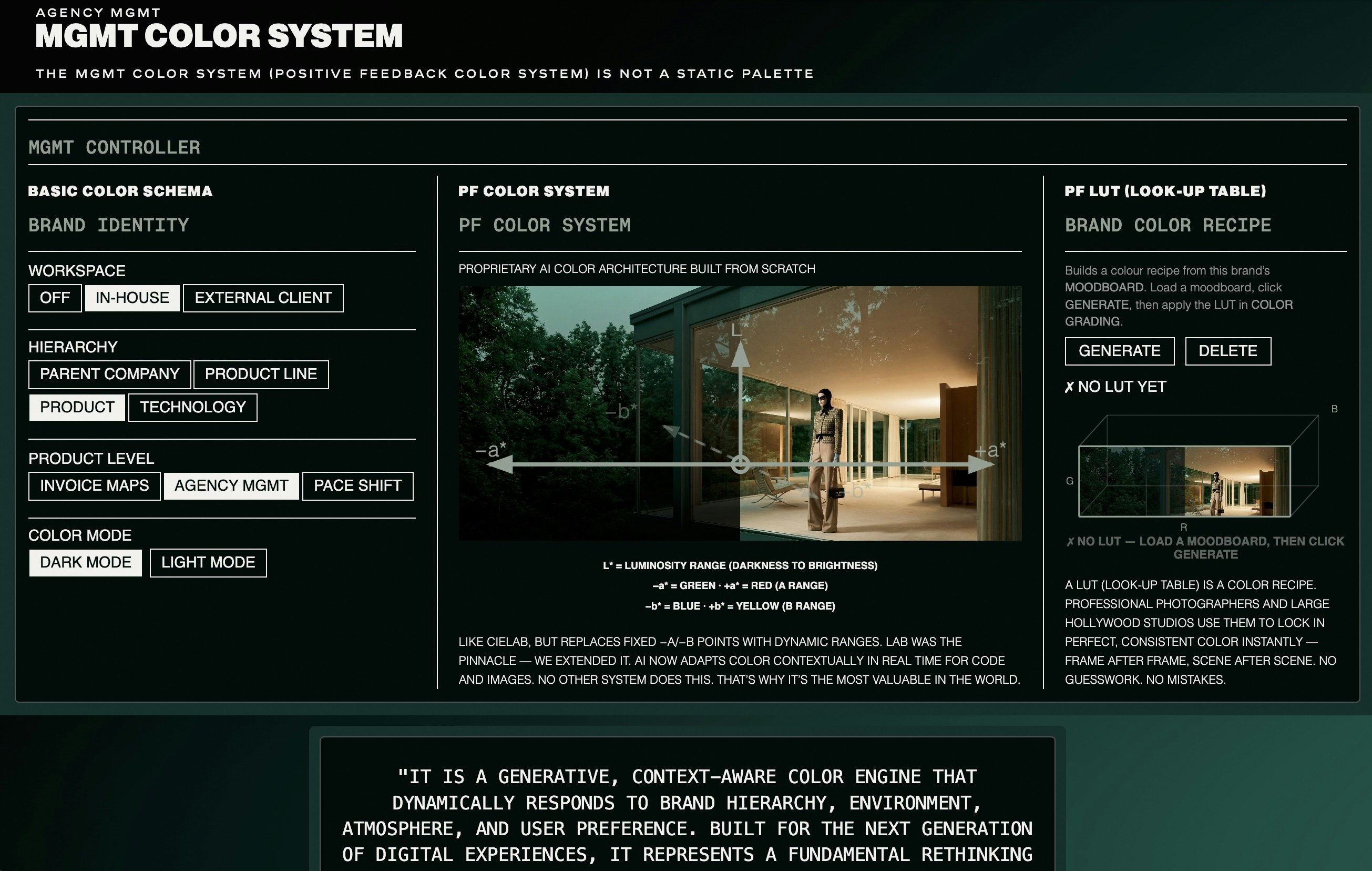Select PARENT COMPANY hierarchy

109,374
